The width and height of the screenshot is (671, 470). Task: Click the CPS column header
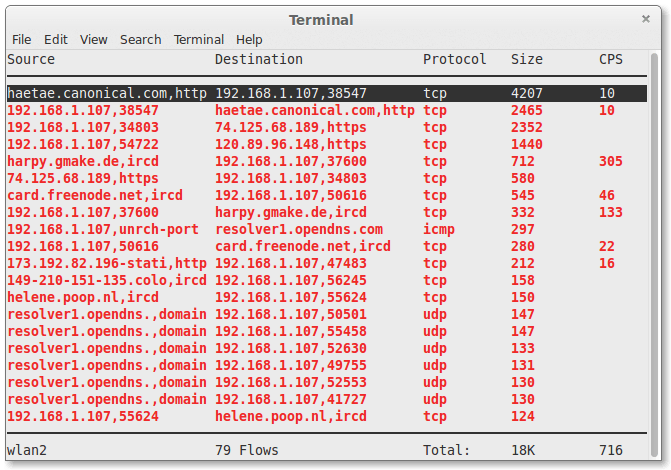611,59
